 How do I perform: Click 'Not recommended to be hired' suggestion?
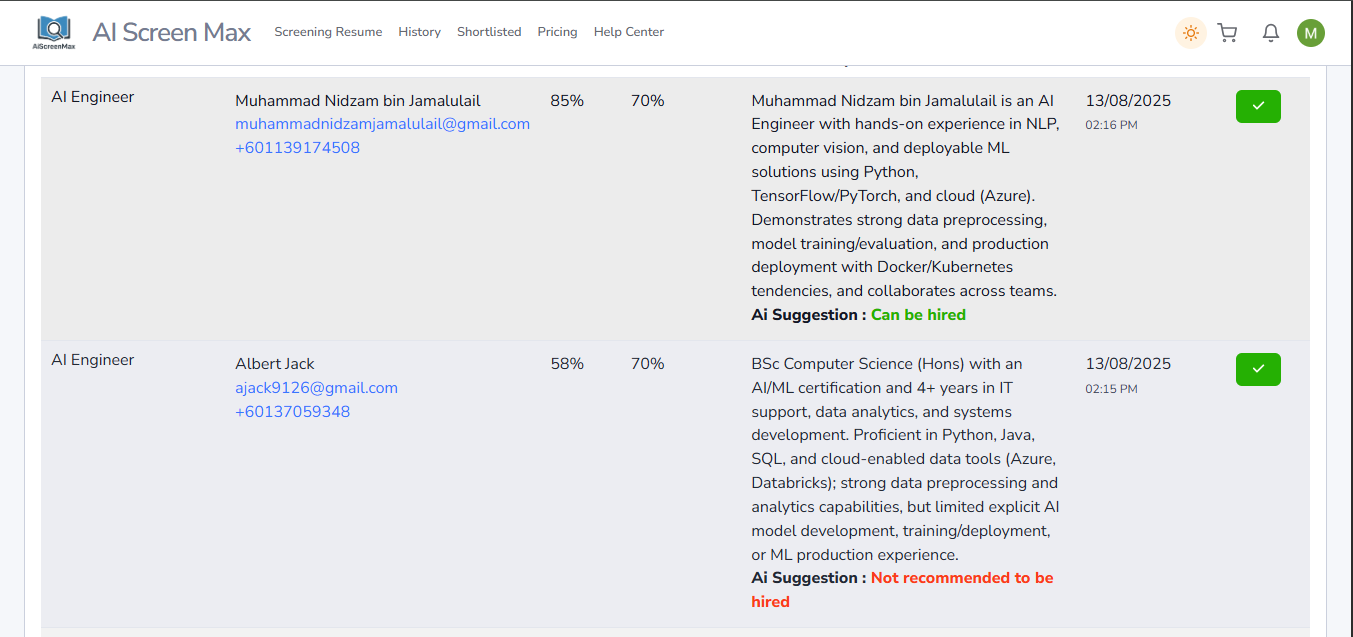[902, 590]
